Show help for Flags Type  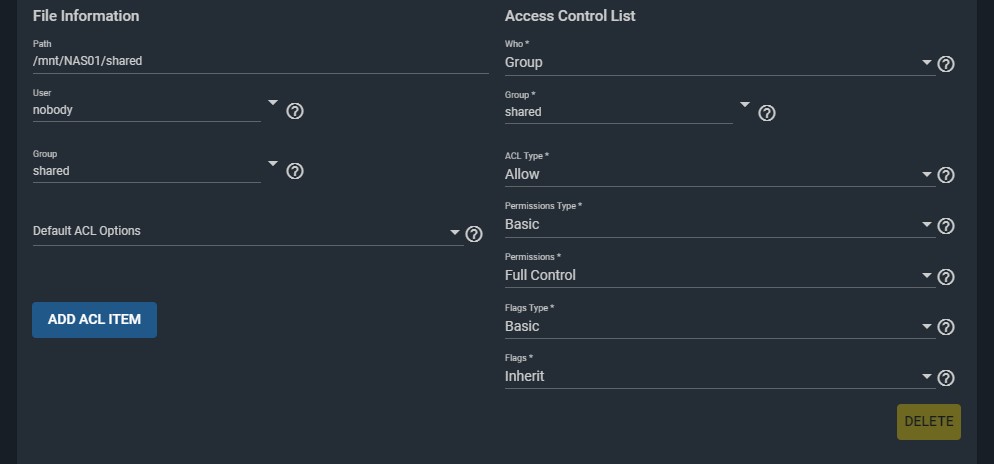(x=946, y=327)
